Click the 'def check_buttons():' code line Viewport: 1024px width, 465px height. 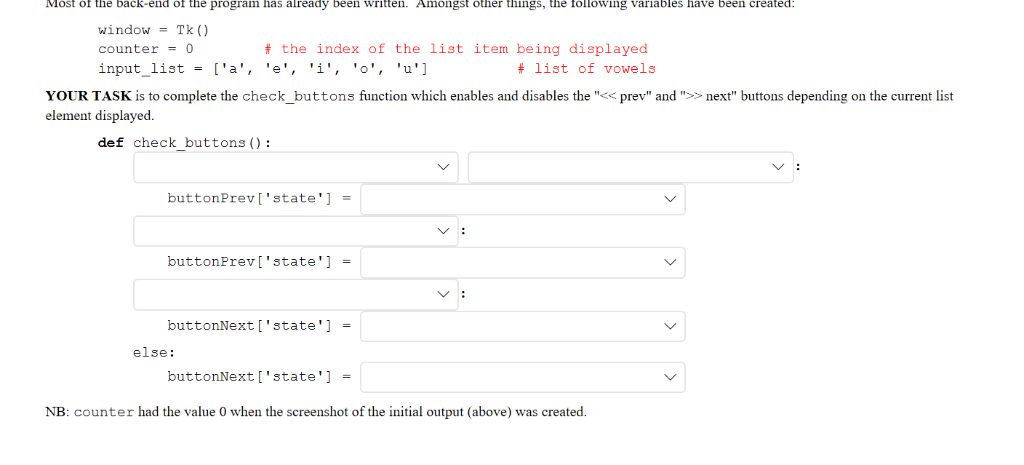point(184,143)
